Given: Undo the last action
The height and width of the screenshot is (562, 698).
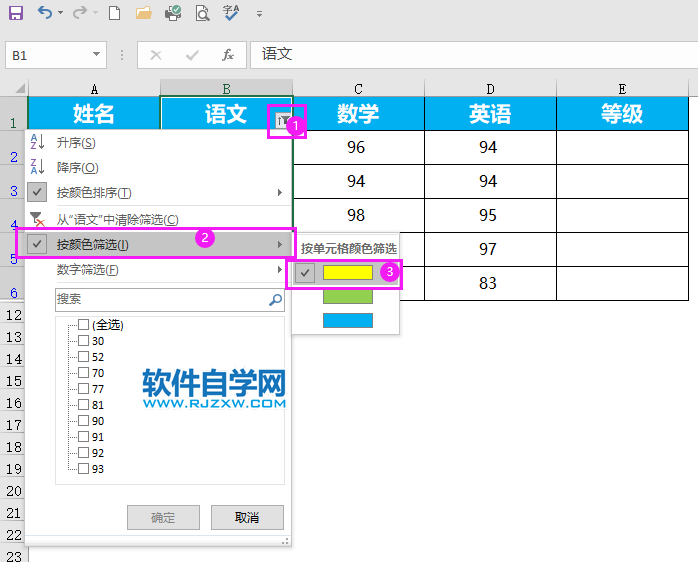Looking at the screenshot, I should (45, 12).
